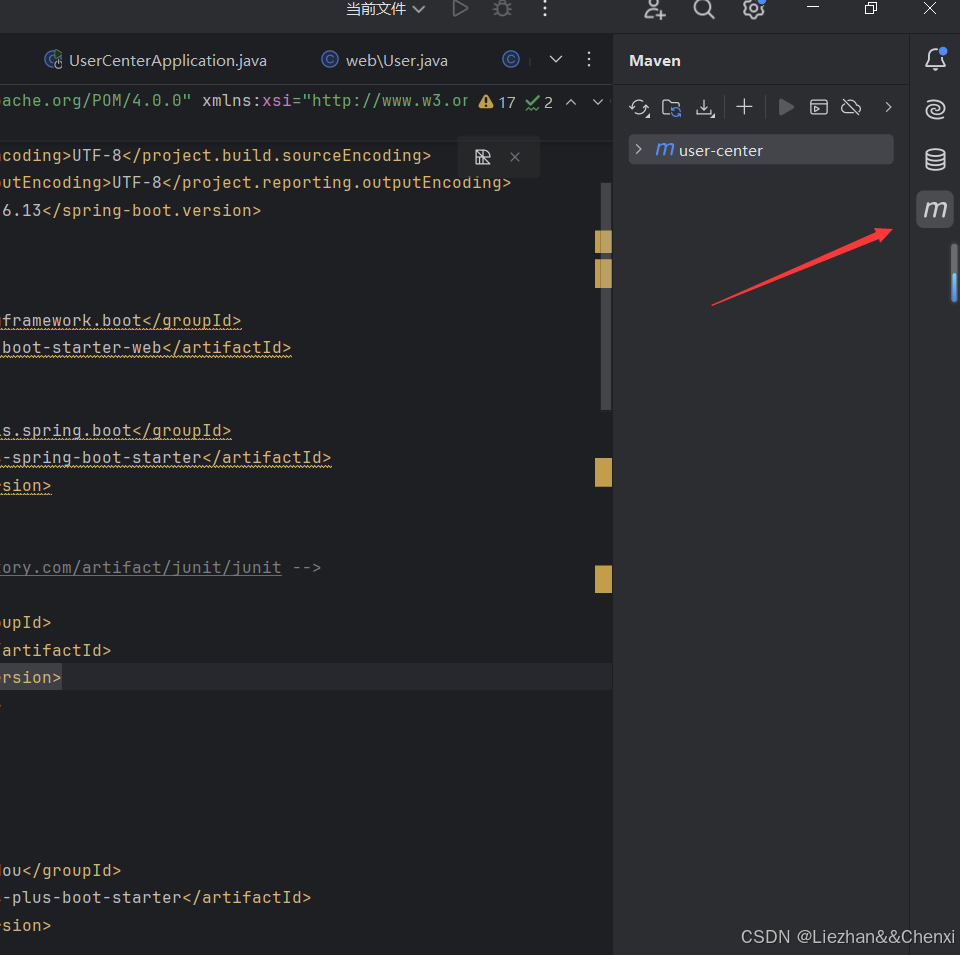Go to next highlighted problem
Viewport: 960px width, 955px height.
tap(598, 102)
